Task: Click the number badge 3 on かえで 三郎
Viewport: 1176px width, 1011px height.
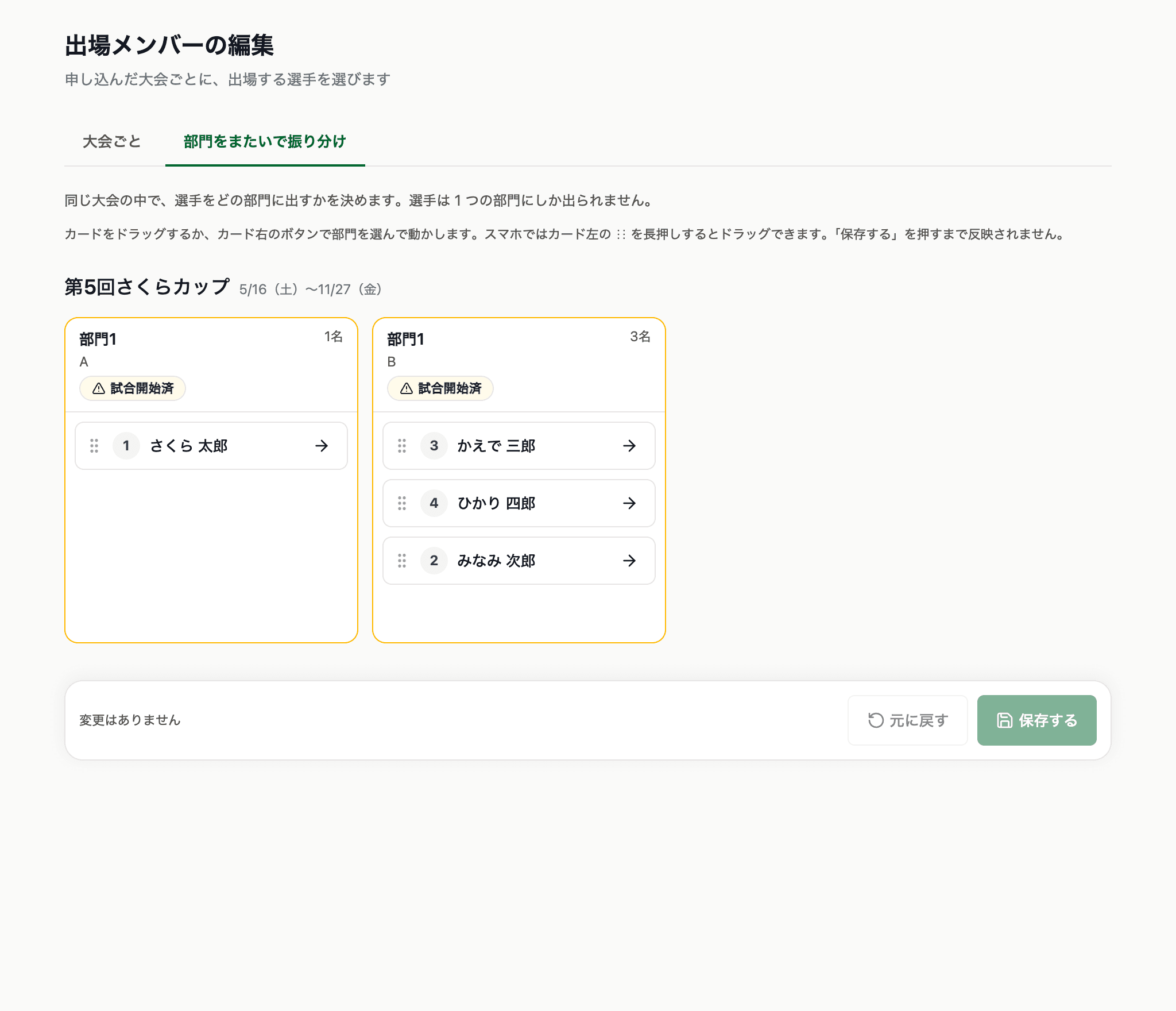Action: click(x=434, y=446)
